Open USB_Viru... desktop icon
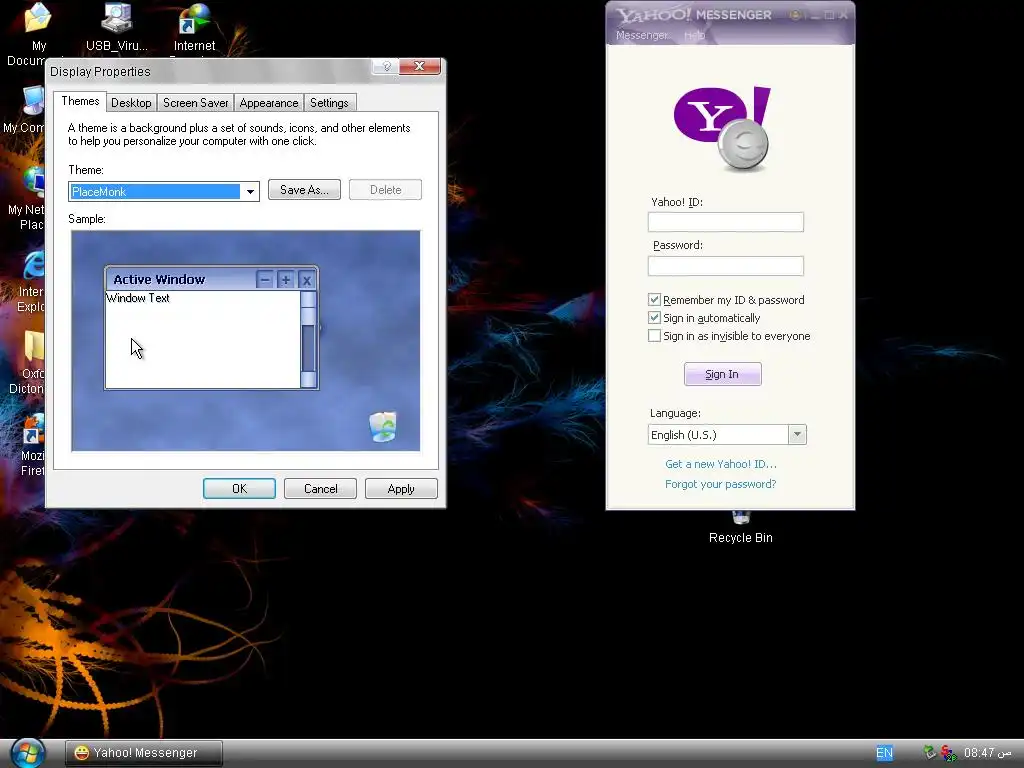Screen dimensions: 1024x768 (117, 27)
